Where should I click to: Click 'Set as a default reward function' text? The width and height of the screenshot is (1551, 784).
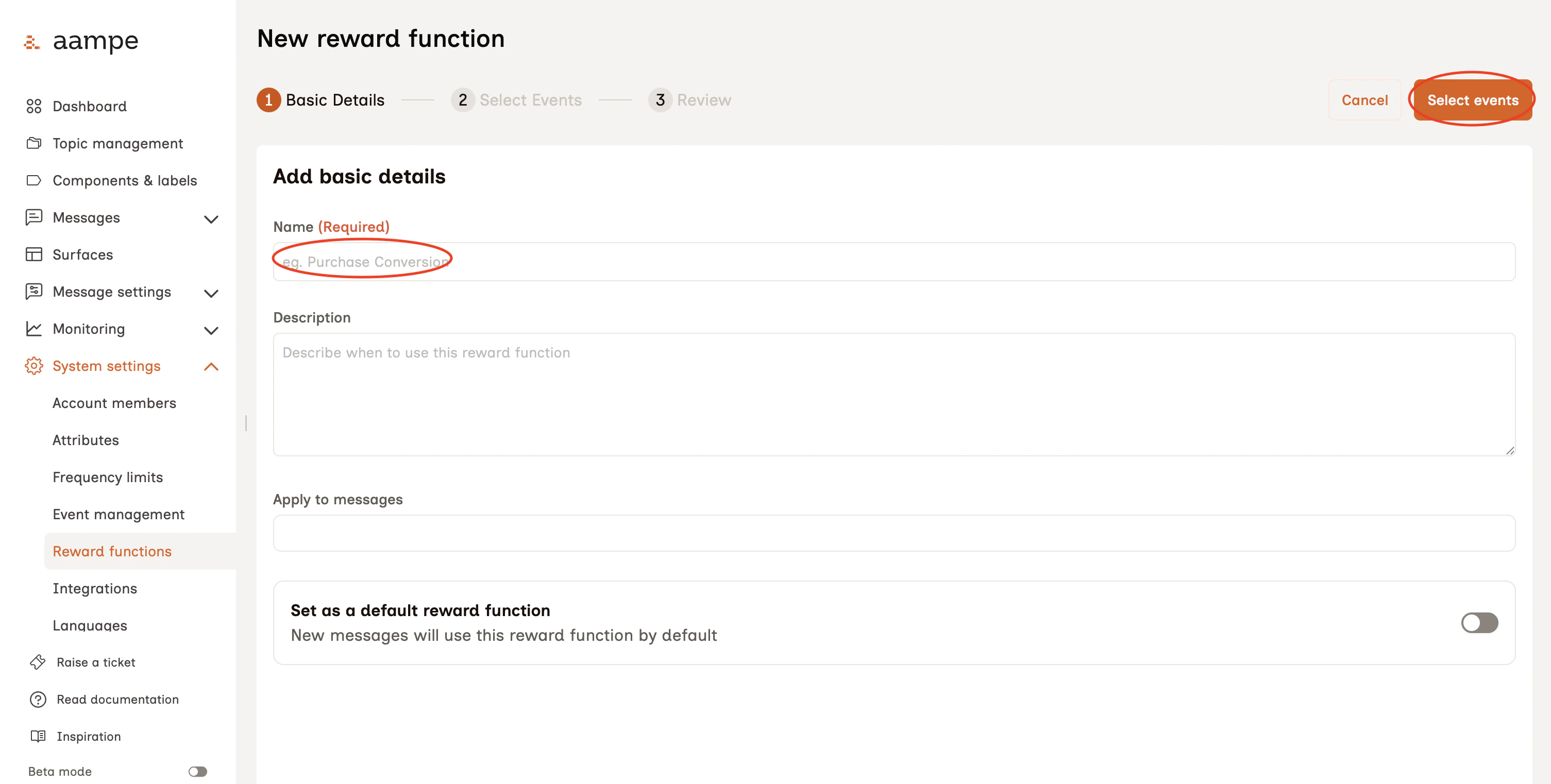(420, 610)
